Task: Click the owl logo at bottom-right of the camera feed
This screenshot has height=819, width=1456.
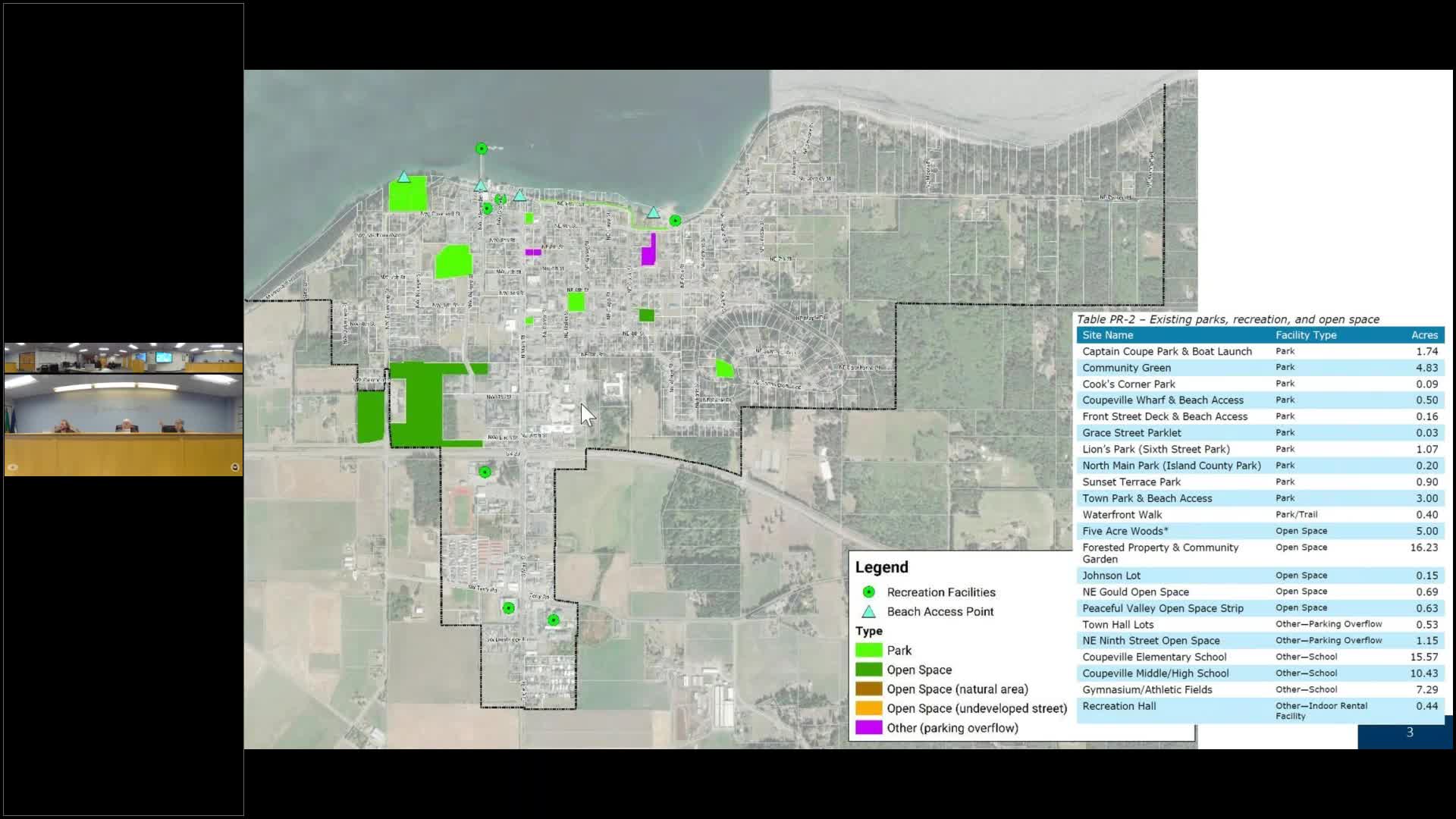Action: tap(234, 467)
